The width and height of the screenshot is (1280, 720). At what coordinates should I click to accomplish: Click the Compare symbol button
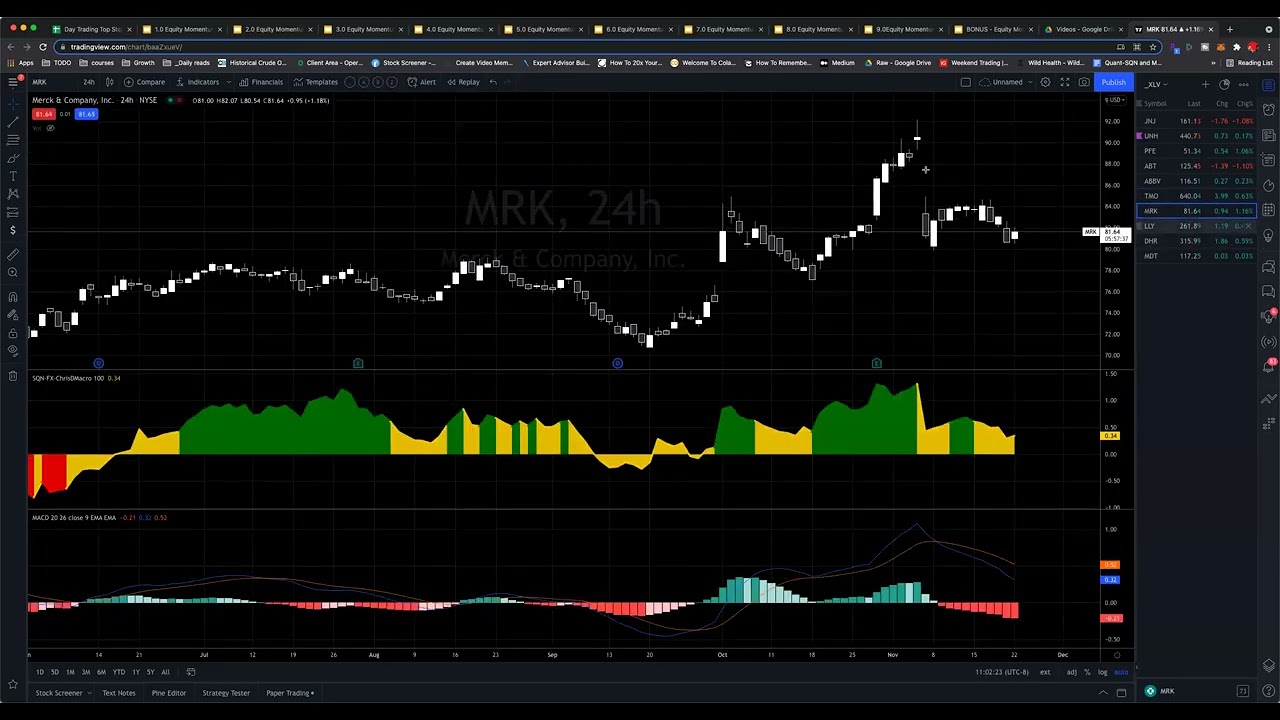144,82
